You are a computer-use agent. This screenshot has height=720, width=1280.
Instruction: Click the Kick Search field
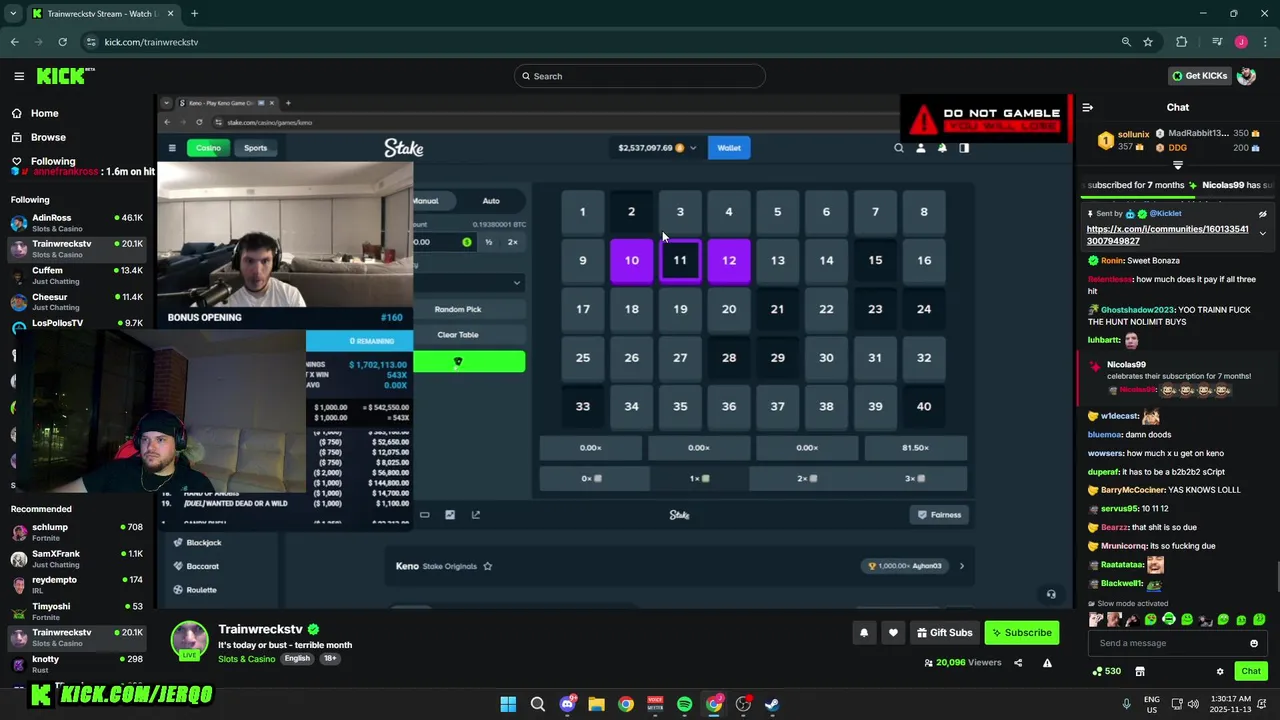click(x=640, y=76)
